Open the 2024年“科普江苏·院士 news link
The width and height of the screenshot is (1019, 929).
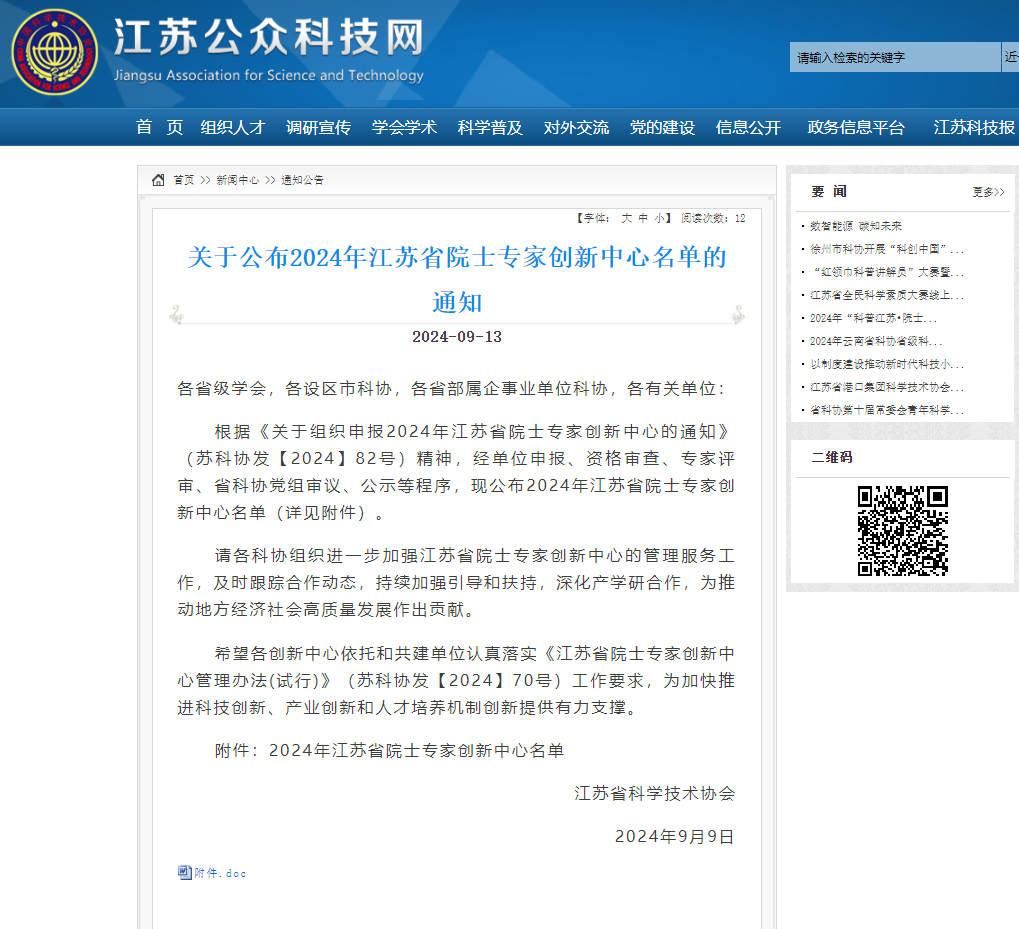tap(873, 318)
